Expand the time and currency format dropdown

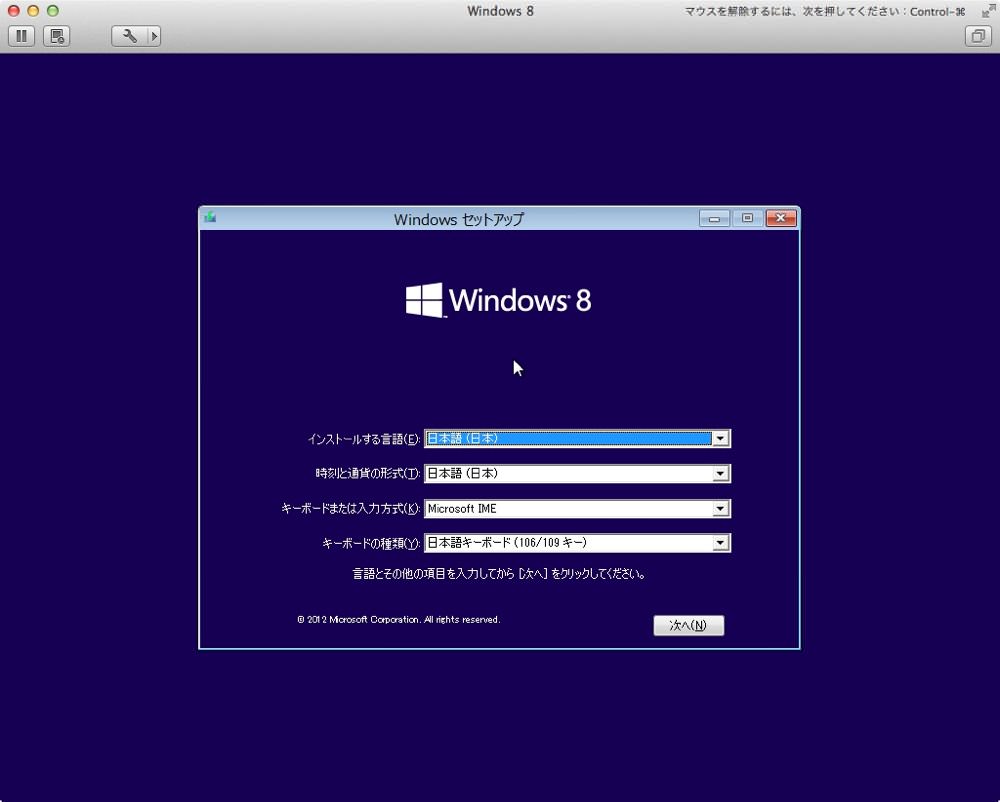click(x=720, y=474)
